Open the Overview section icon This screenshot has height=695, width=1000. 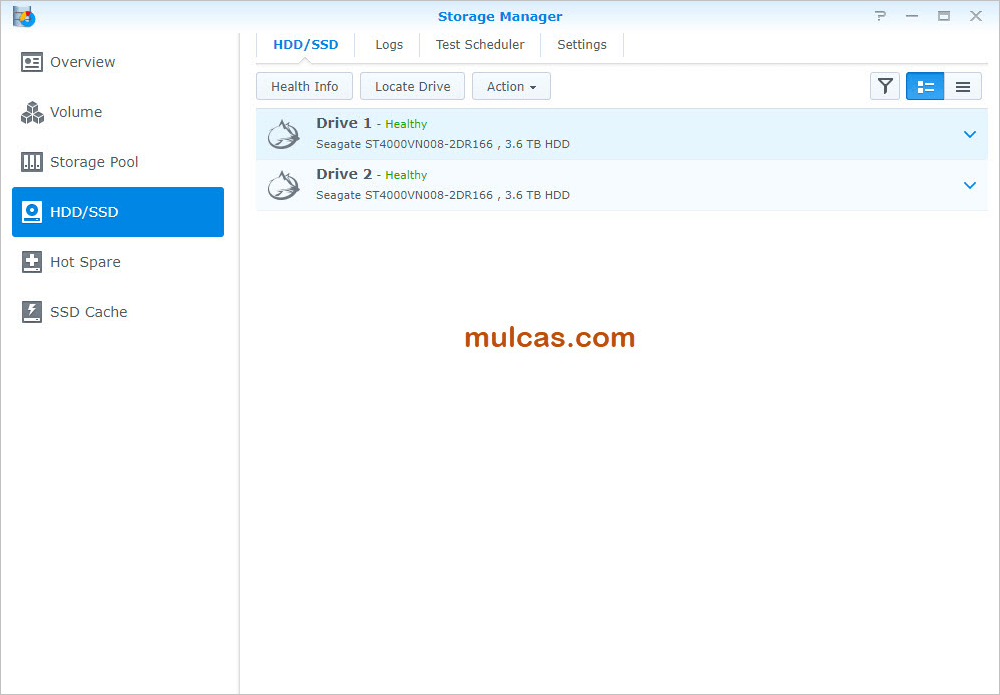click(x=32, y=62)
